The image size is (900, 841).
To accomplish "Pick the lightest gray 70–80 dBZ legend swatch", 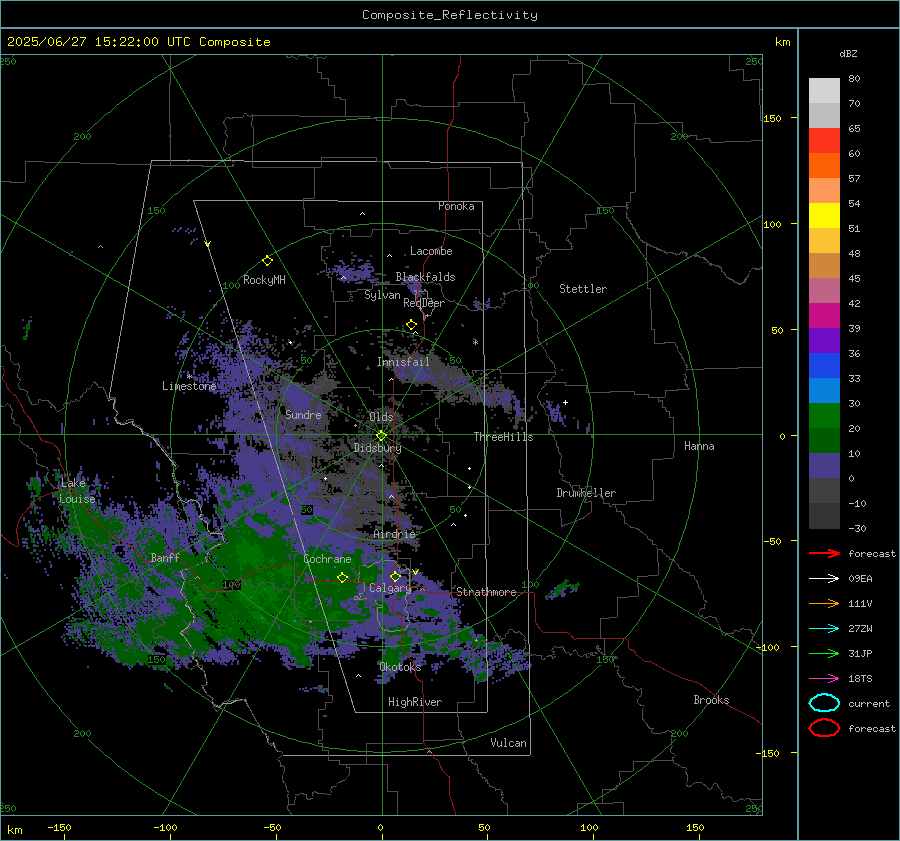I will pyautogui.click(x=824, y=91).
